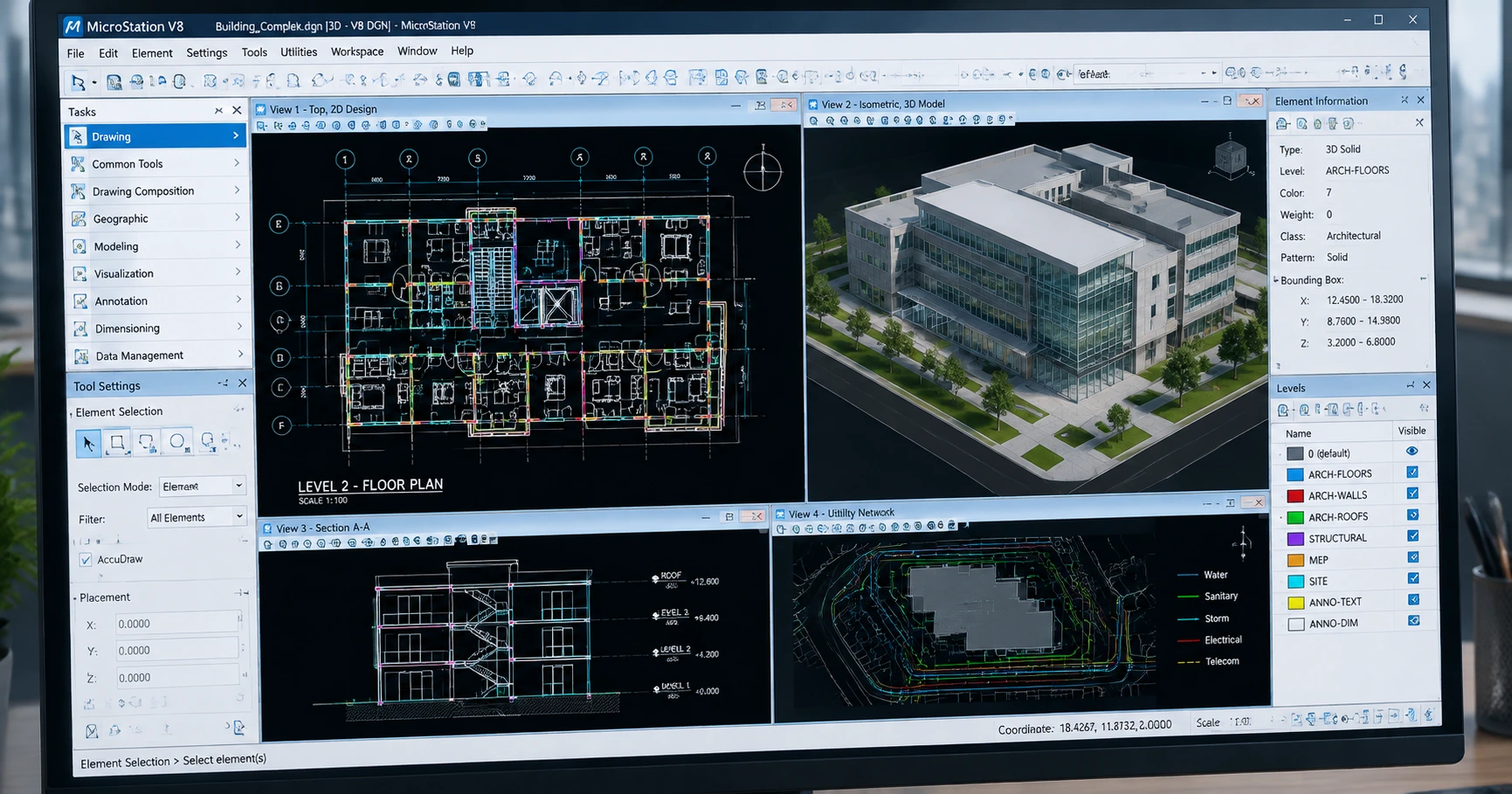Select the Element Selection arrow in main toolbar
The width and height of the screenshot is (1512, 794).
click(x=78, y=82)
